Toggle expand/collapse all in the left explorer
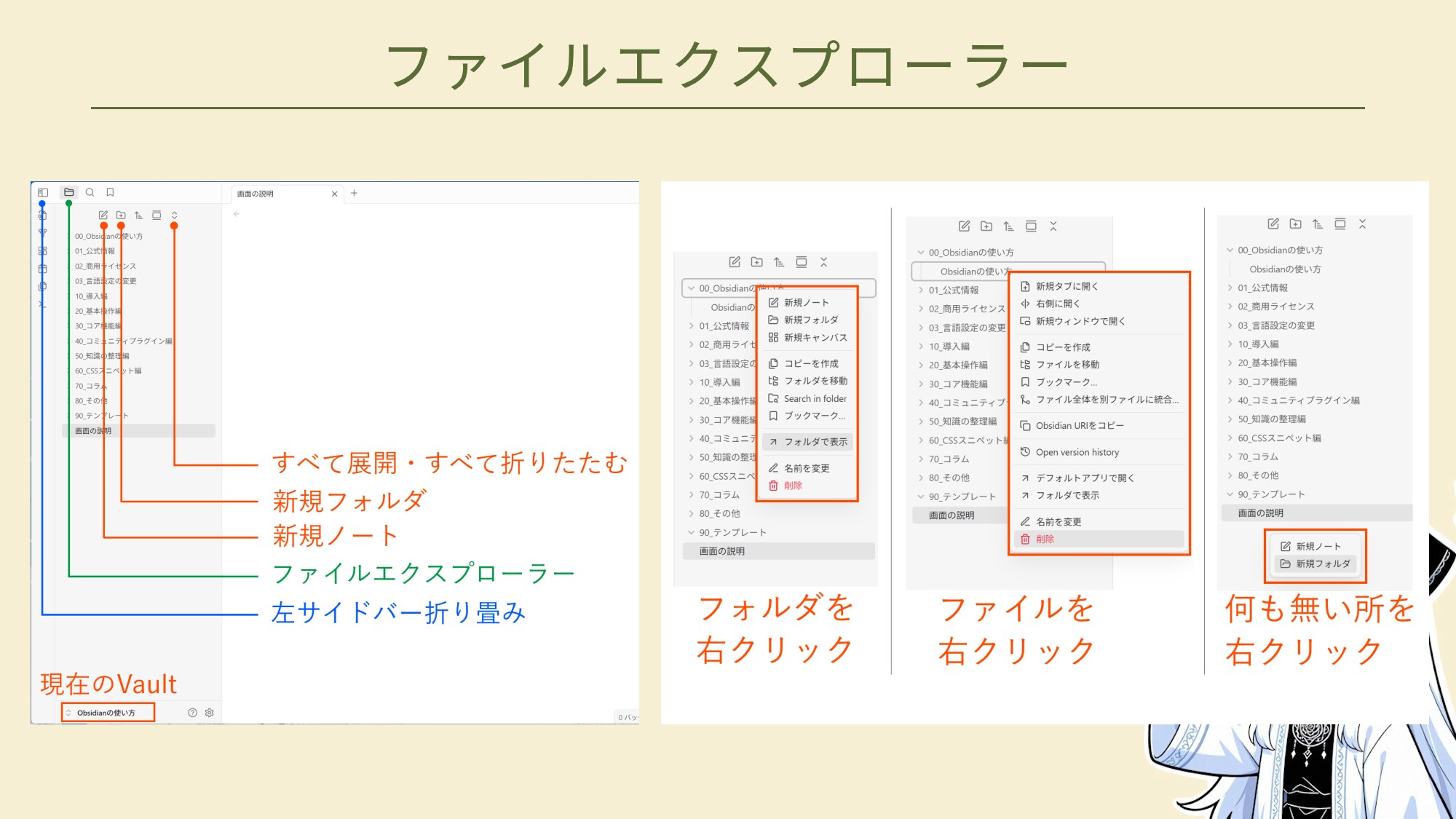This screenshot has height=819, width=1456. (174, 215)
